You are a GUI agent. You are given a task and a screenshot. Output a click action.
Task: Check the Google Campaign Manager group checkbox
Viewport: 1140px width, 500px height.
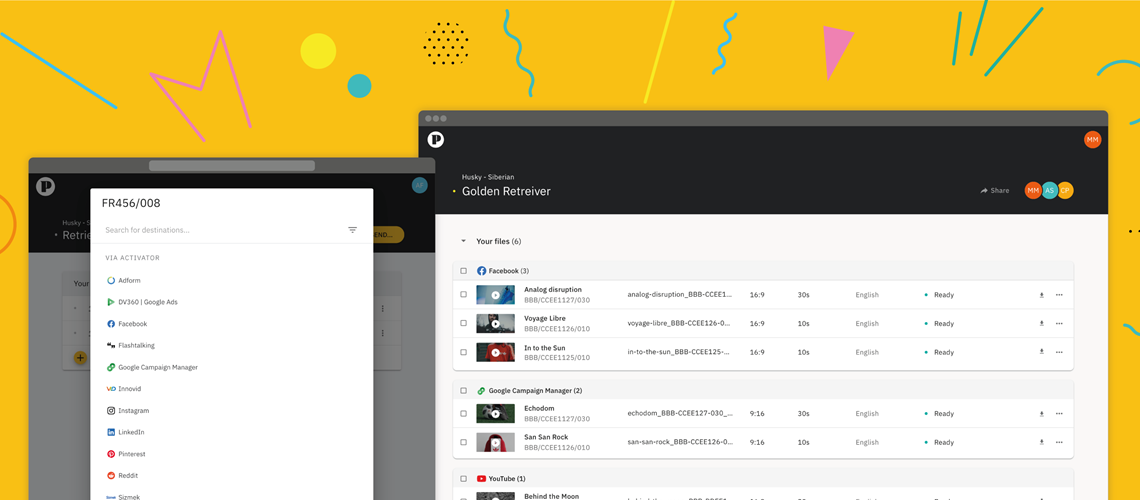coord(464,391)
